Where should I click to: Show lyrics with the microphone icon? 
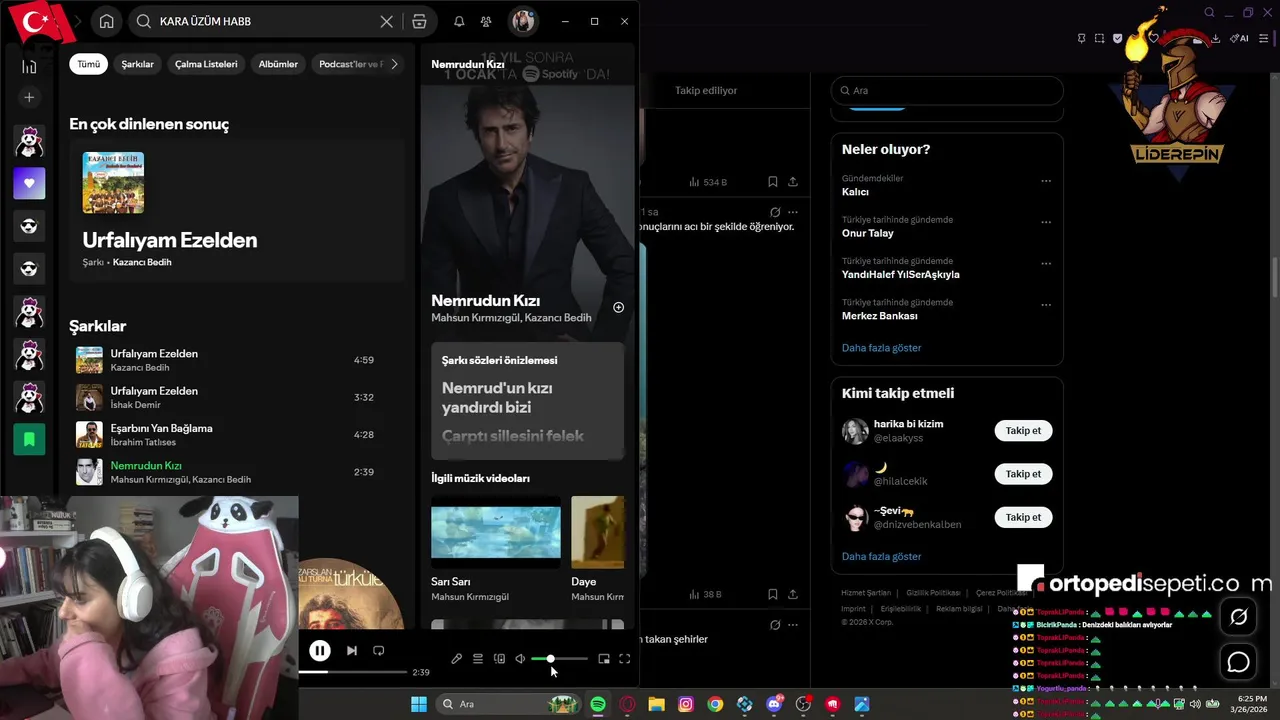pos(456,659)
